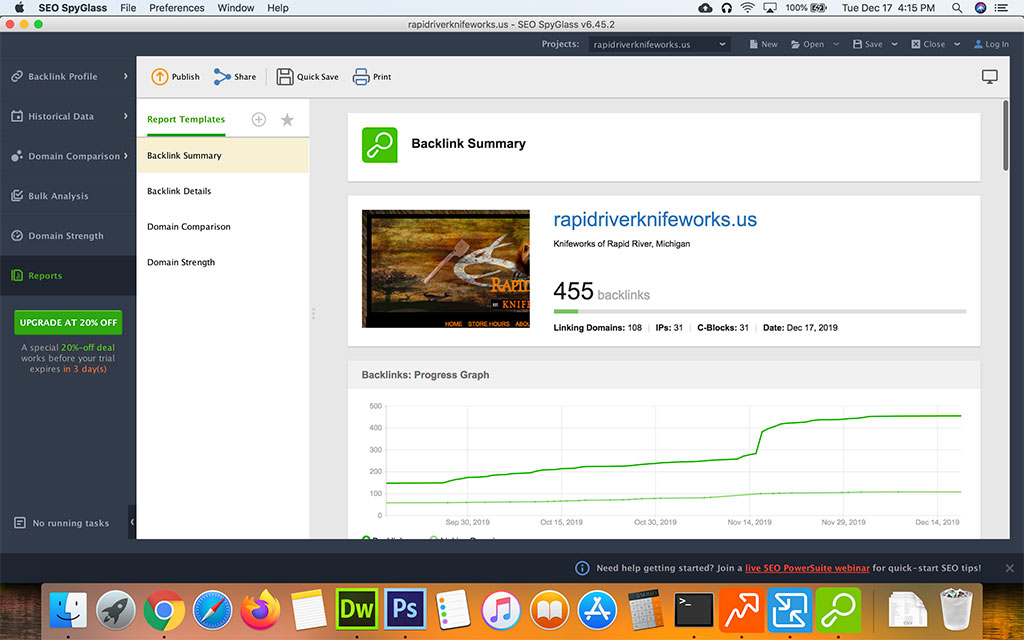
Task: Click Save in top bar
Action: pyautogui.click(x=867, y=44)
